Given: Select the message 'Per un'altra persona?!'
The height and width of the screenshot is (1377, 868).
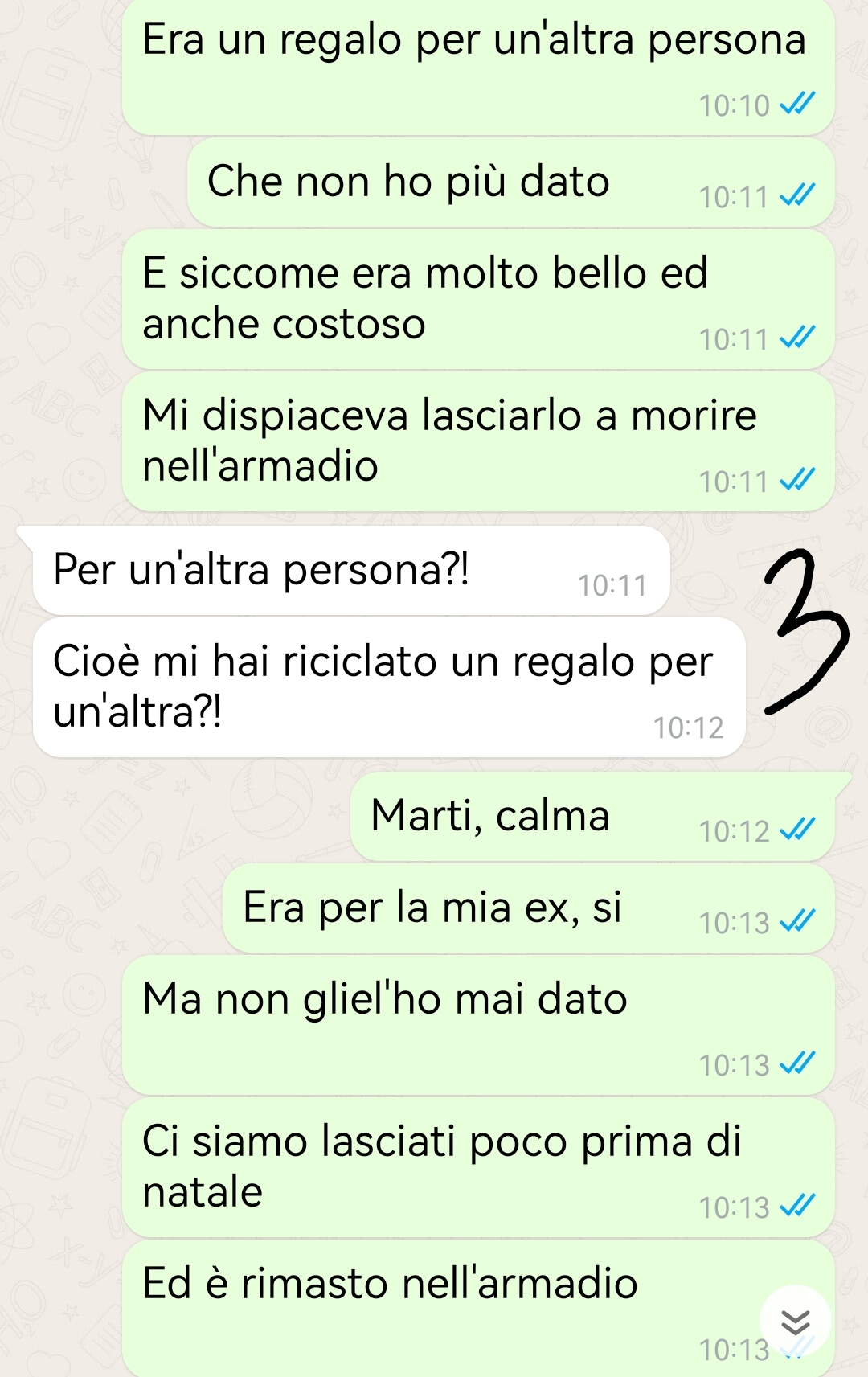Looking at the screenshot, I should point(351,571).
